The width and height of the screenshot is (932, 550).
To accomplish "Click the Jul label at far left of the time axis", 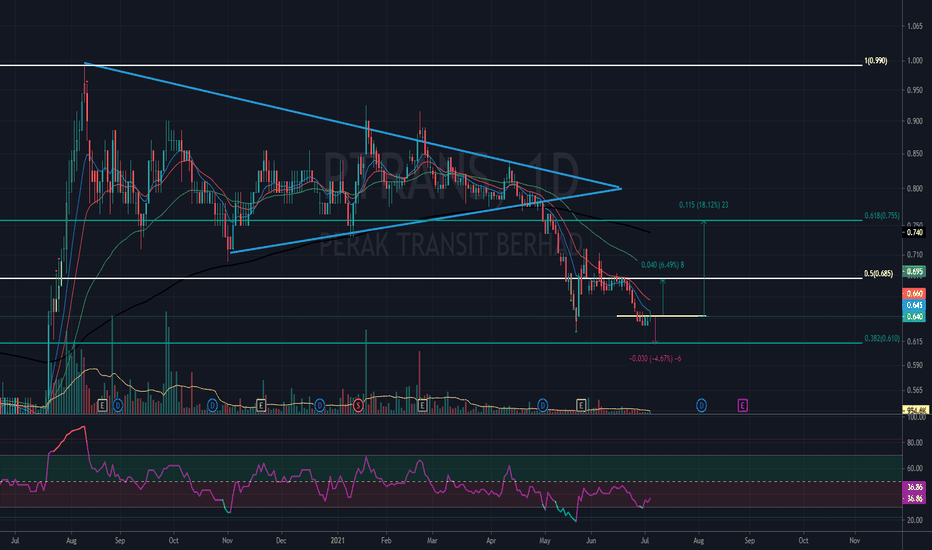I will [x=15, y=540].
